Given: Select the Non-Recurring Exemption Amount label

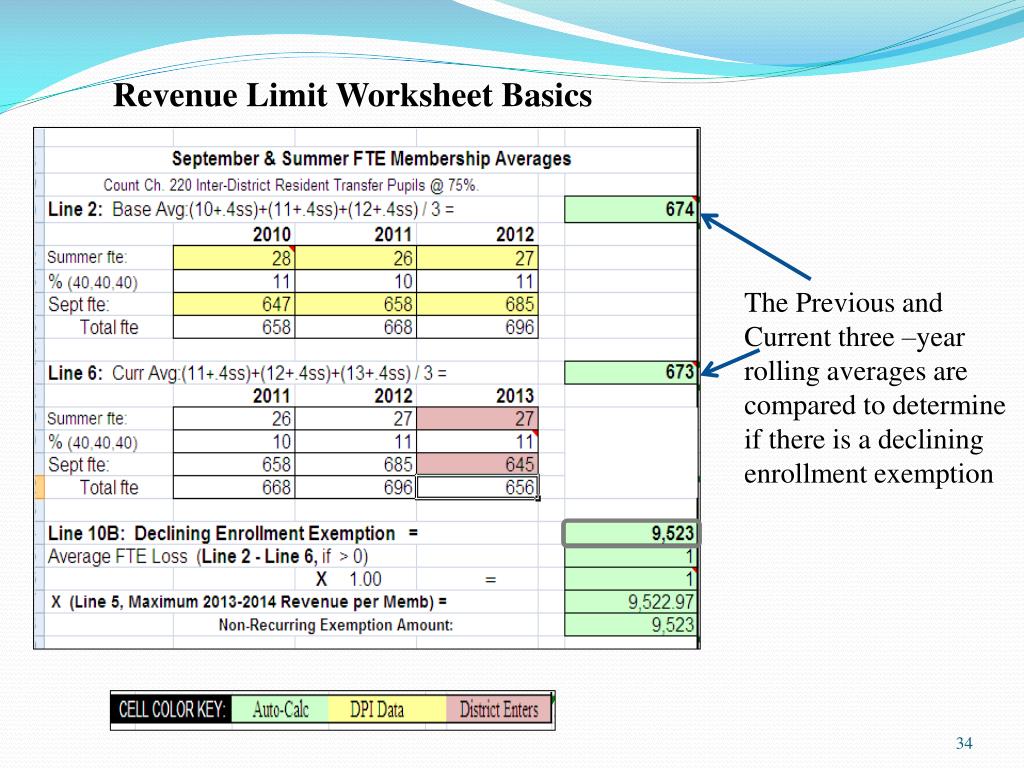Looking at the screenshot, I should [336, 625].
